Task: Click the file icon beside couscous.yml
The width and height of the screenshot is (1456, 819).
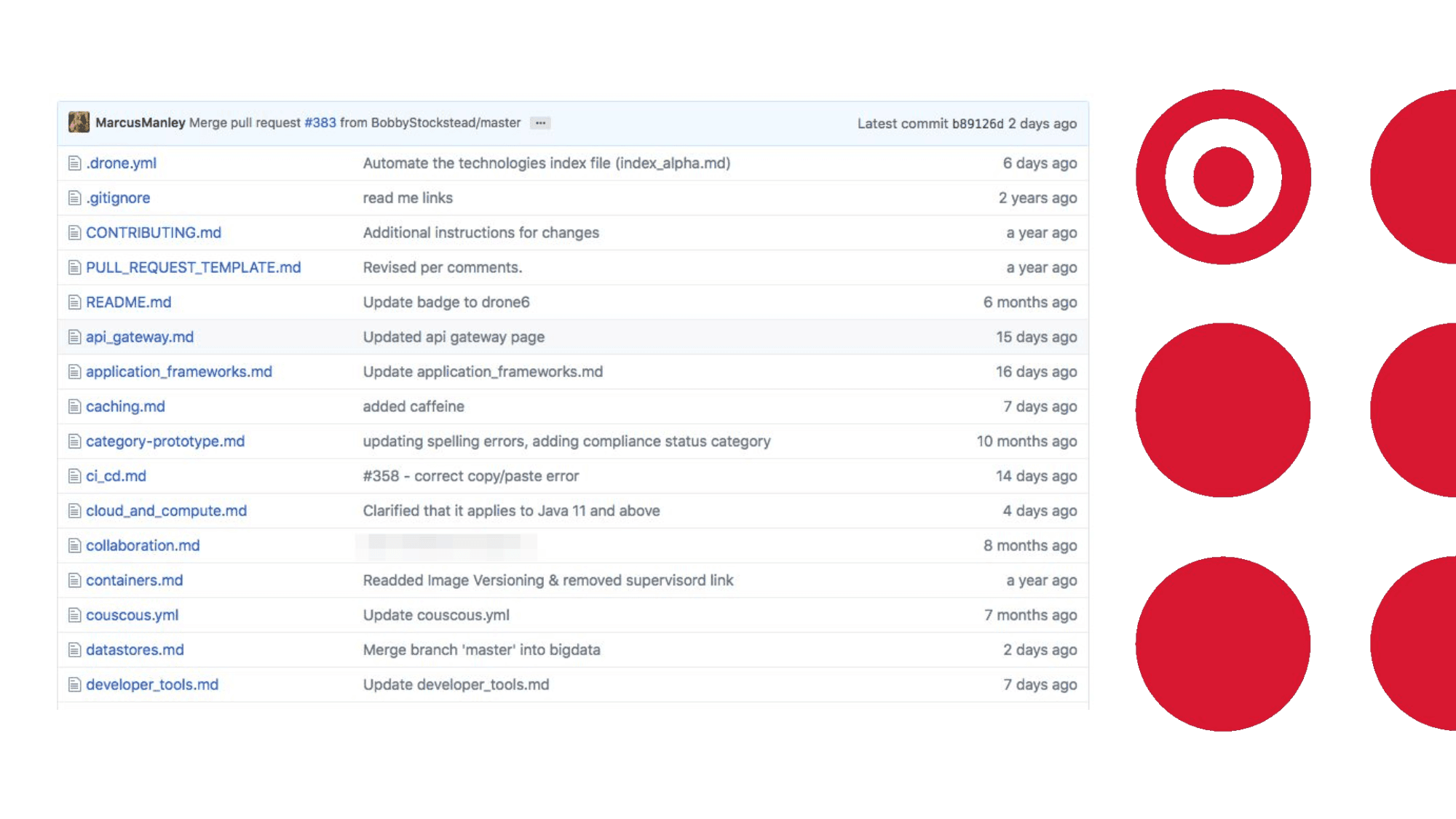Action: click(x=74, y=615)
